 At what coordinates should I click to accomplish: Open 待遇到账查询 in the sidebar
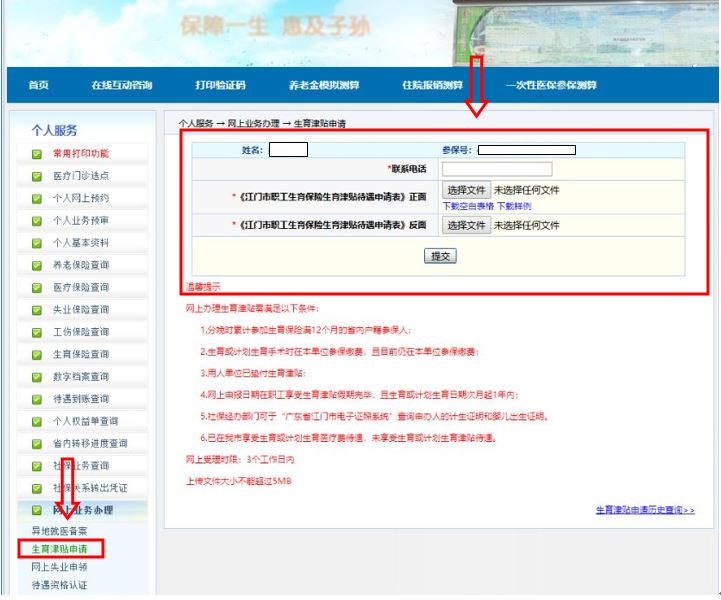click(81, 399)
